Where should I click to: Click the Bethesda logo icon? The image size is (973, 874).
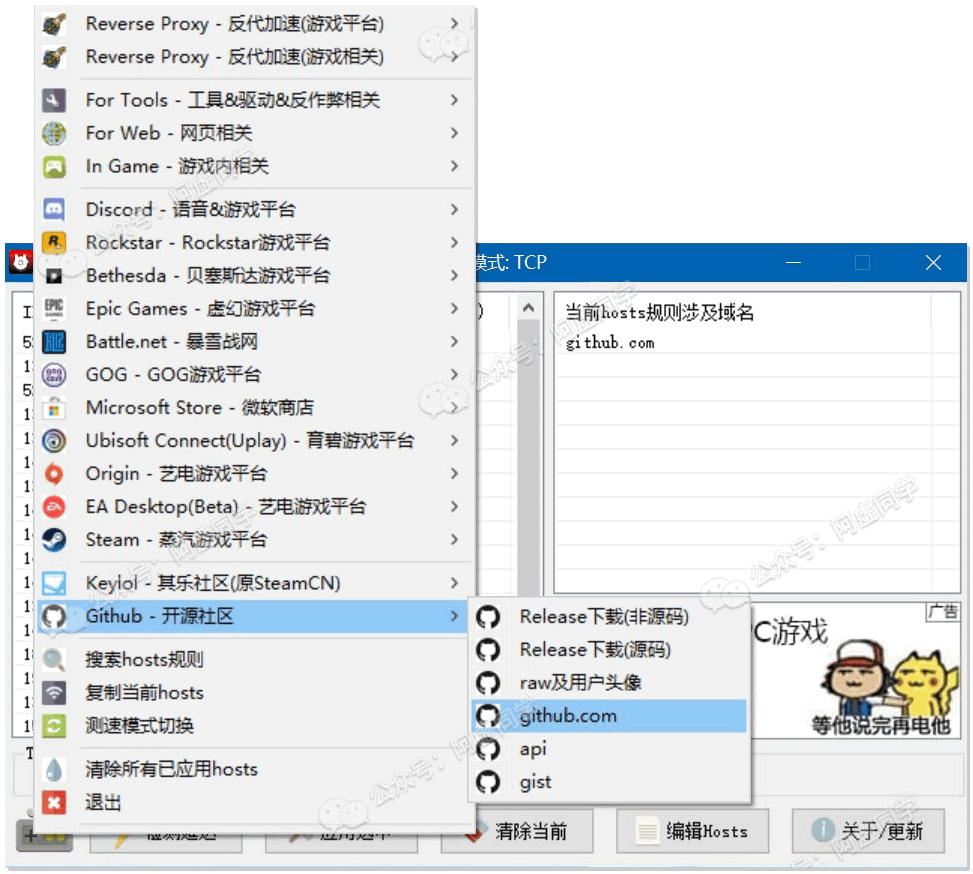pyautogui.click(x=54, y=276)
